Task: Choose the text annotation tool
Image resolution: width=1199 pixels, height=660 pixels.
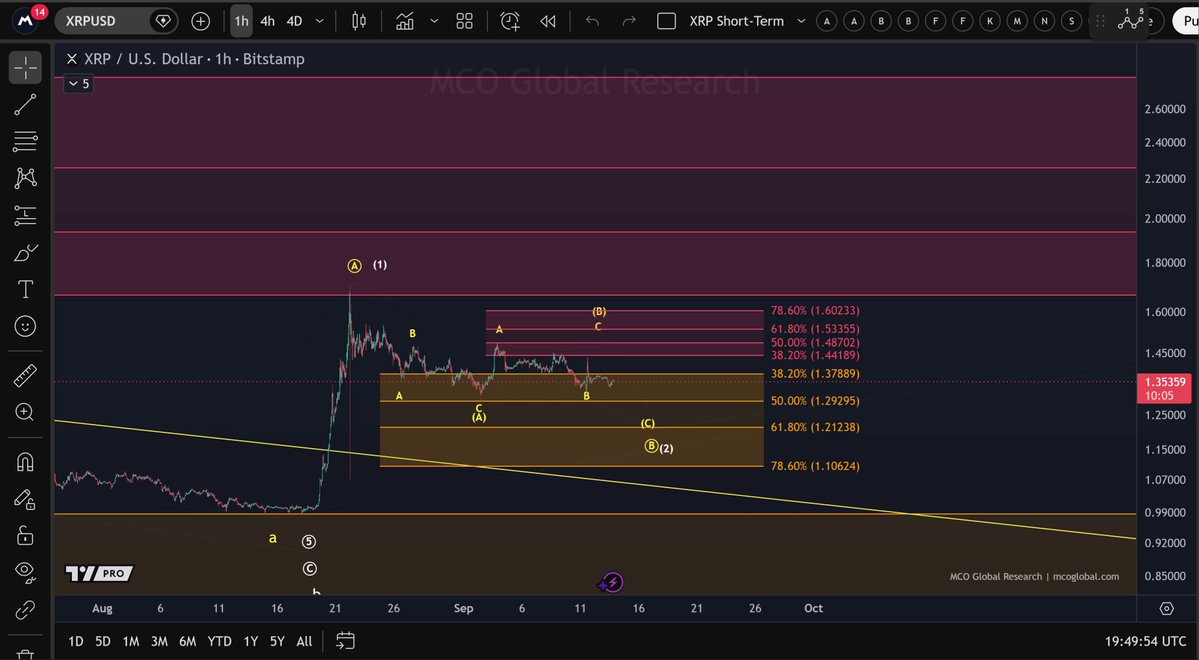Action: 24,290
